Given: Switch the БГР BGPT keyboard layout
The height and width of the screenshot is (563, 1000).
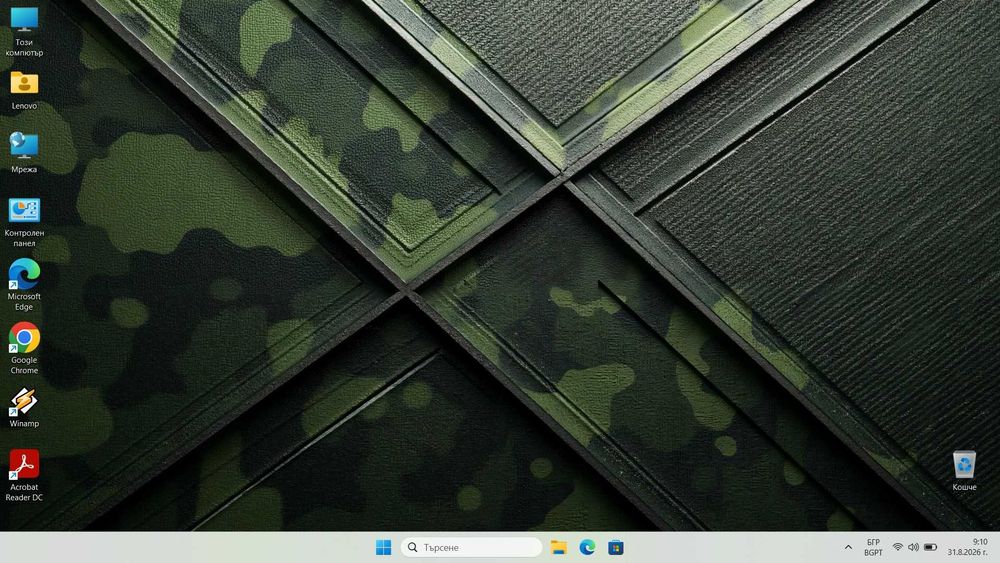Looking at the screenshot, I should click(873, 547).
